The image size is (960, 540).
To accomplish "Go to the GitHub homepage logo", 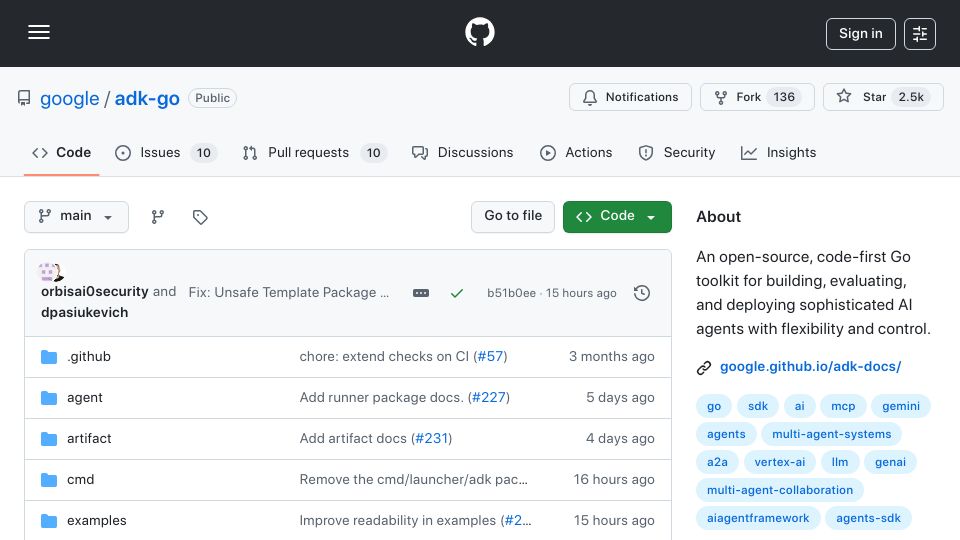I will click(x=479, y=32).
